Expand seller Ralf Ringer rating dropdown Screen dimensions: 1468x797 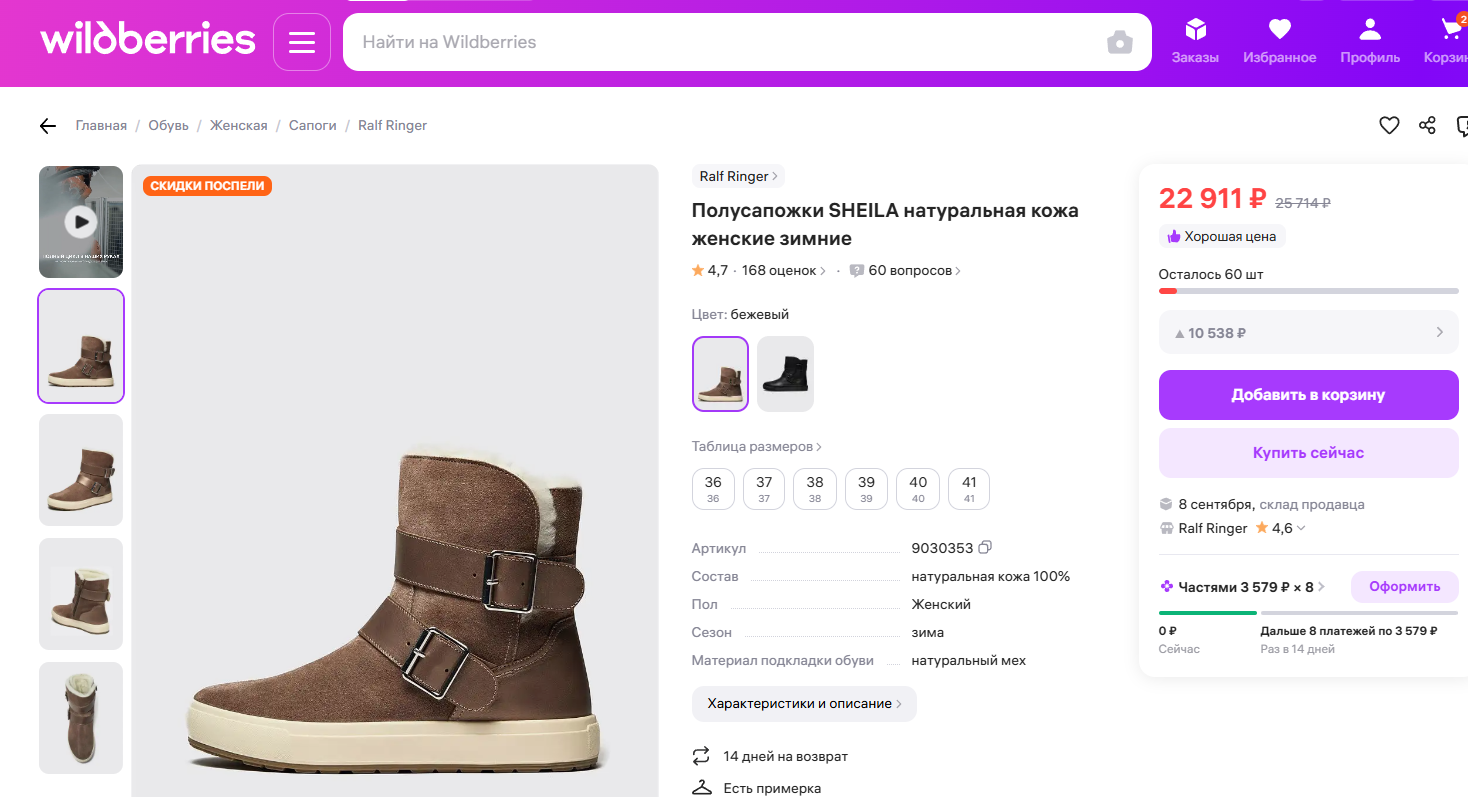pos(1300,529)
